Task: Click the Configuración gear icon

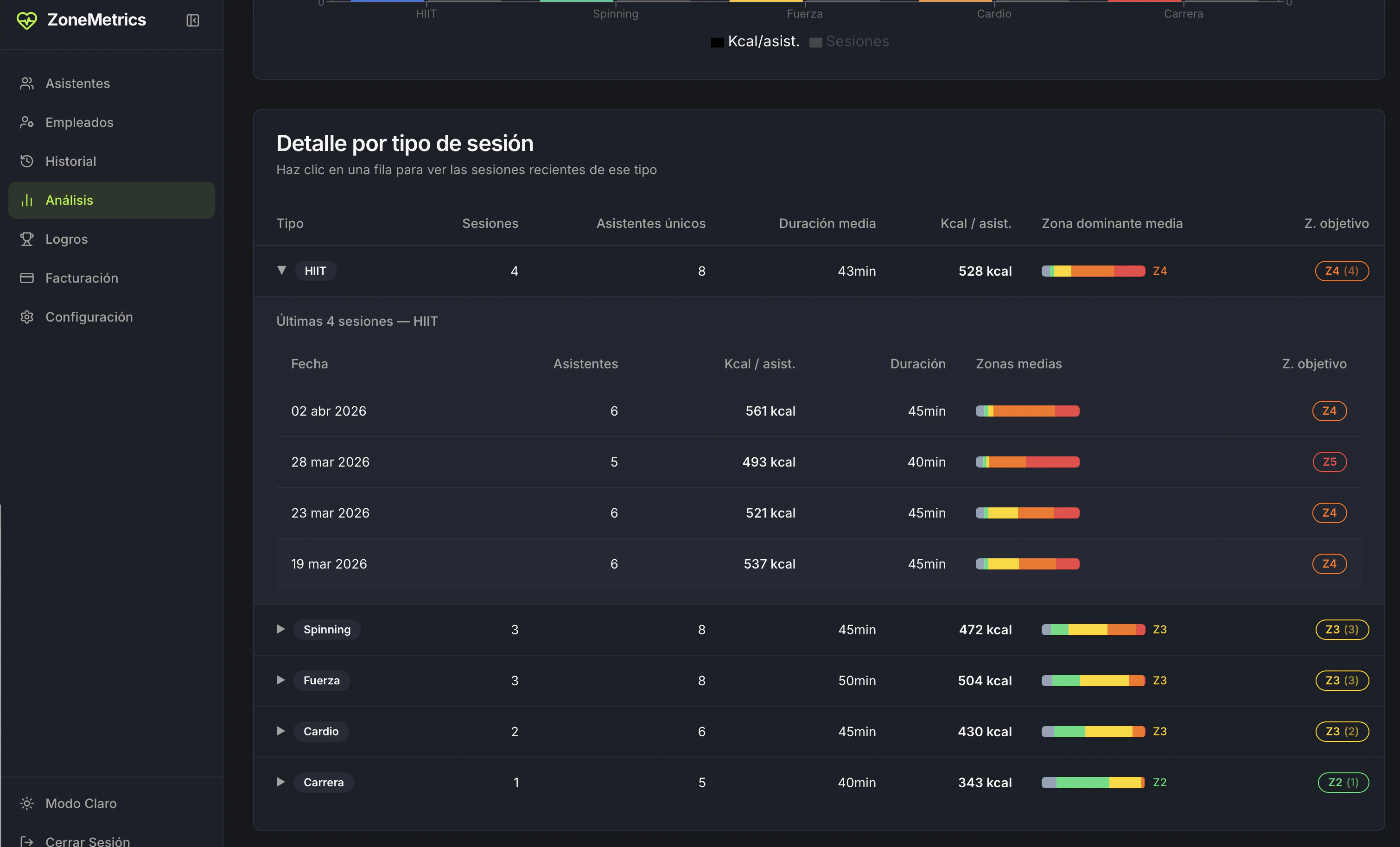Action: click(27, 317)
